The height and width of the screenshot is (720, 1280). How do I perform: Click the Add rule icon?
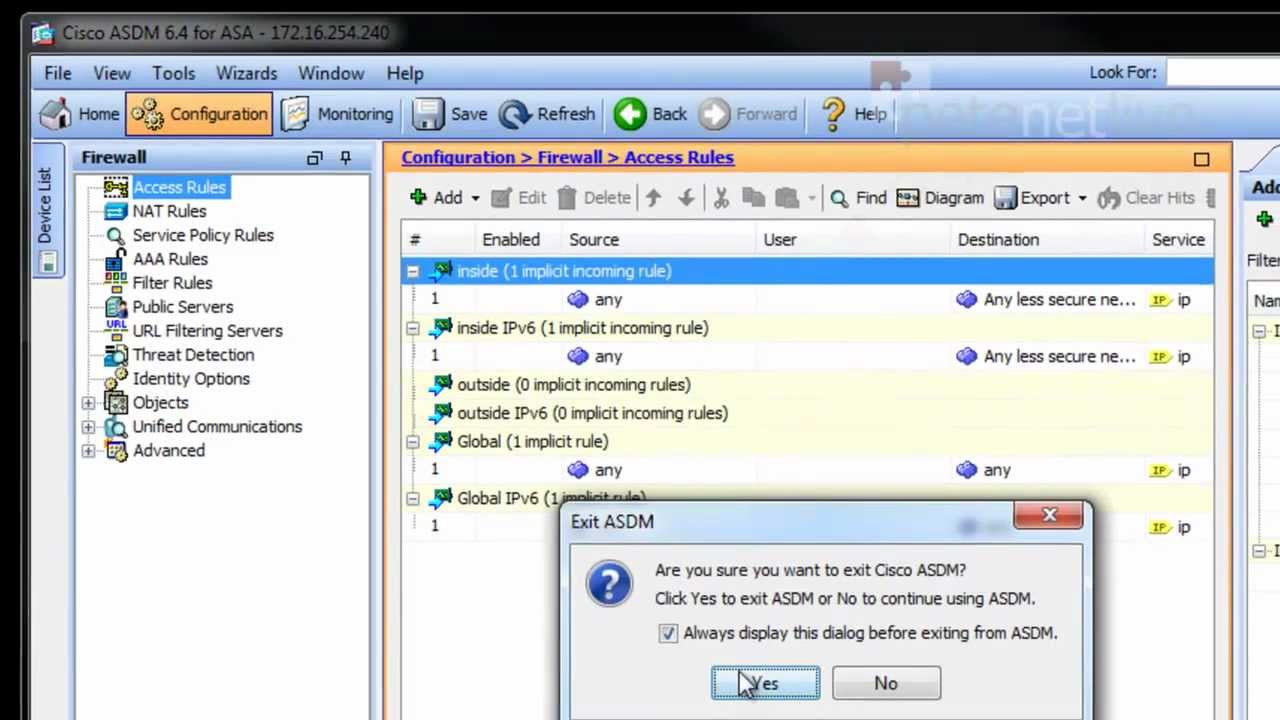pos(436,198)
